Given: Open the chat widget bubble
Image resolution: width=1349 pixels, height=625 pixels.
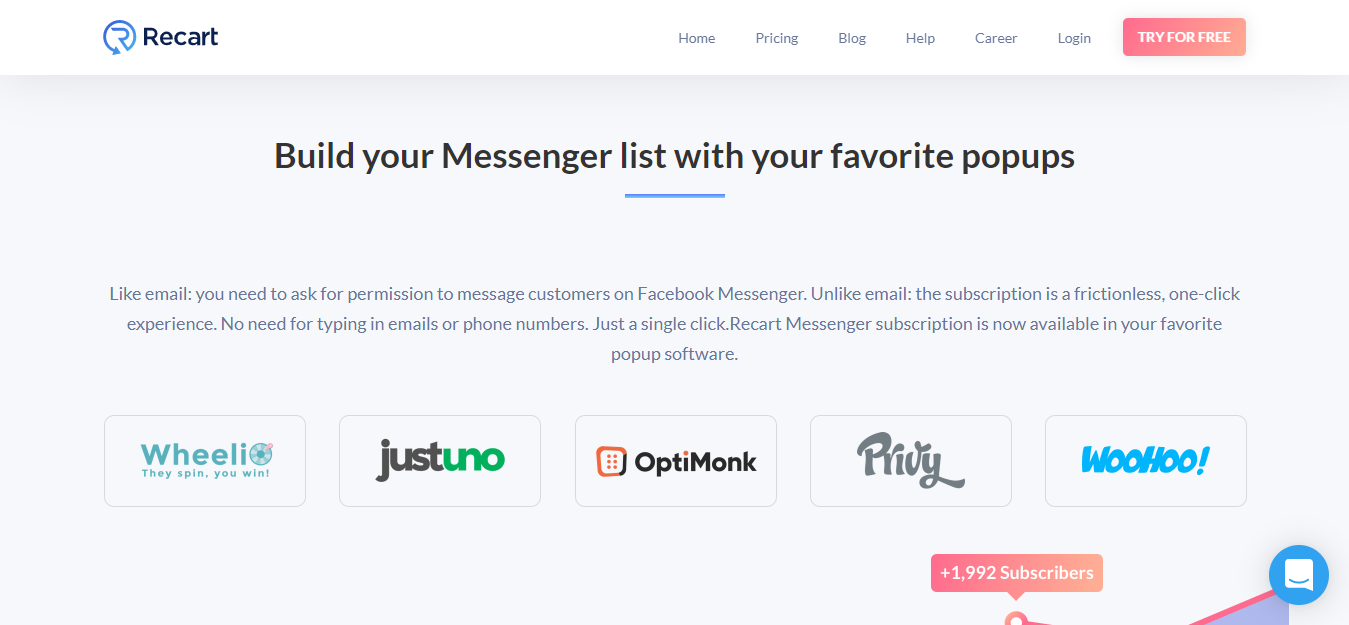Looking at the screenshot, I should click(1298, 575).
